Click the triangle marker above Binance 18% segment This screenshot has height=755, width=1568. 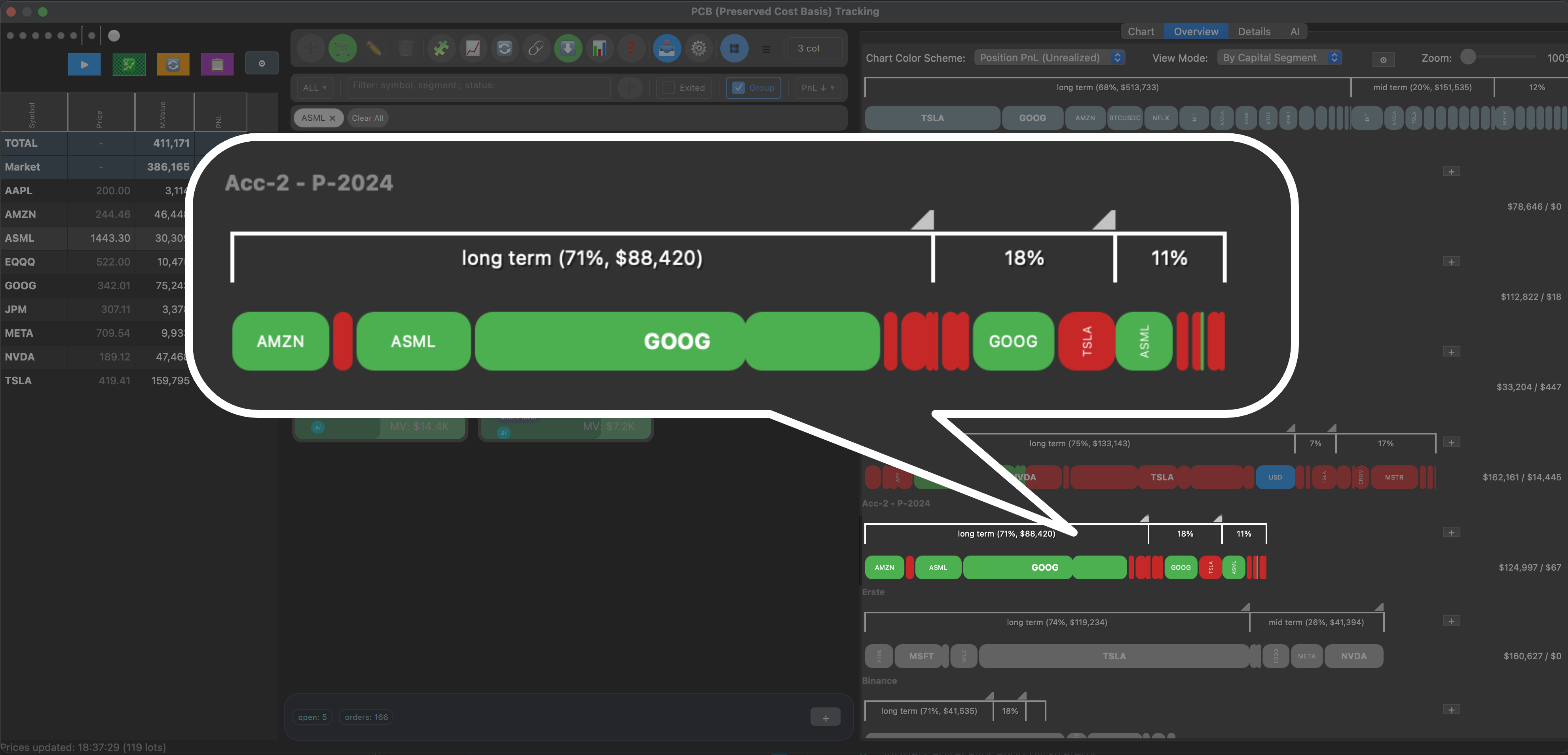click(x=1022, y=696)
